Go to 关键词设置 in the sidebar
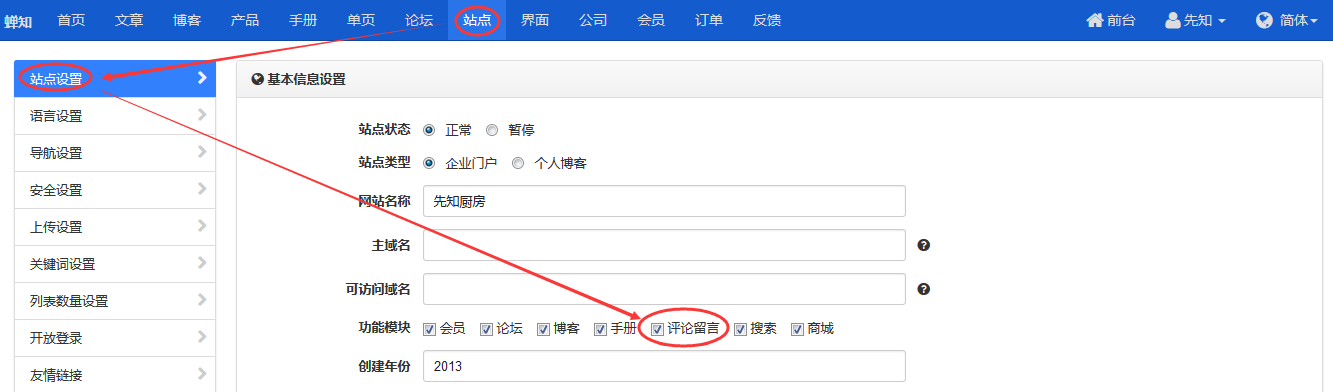1333x392 pixels. point(115,264)
